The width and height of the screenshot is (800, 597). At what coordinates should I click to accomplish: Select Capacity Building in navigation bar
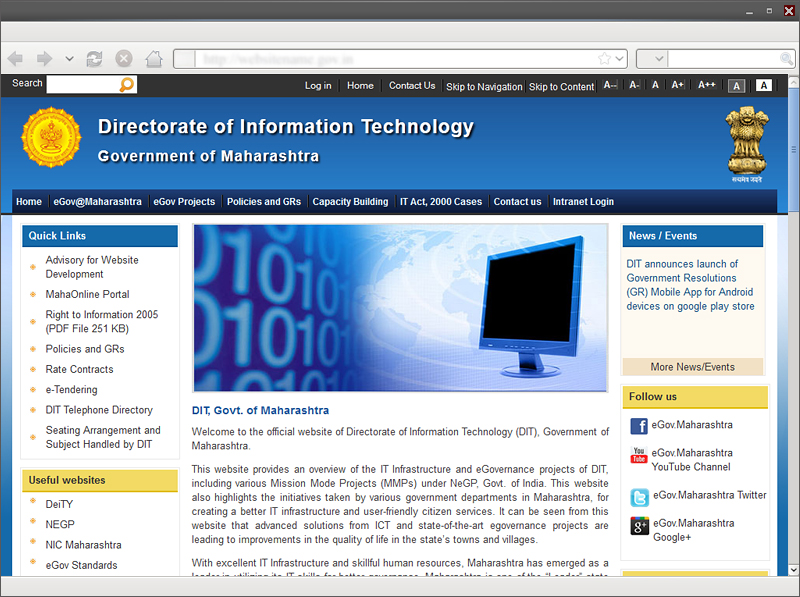[x=350, y=202]
